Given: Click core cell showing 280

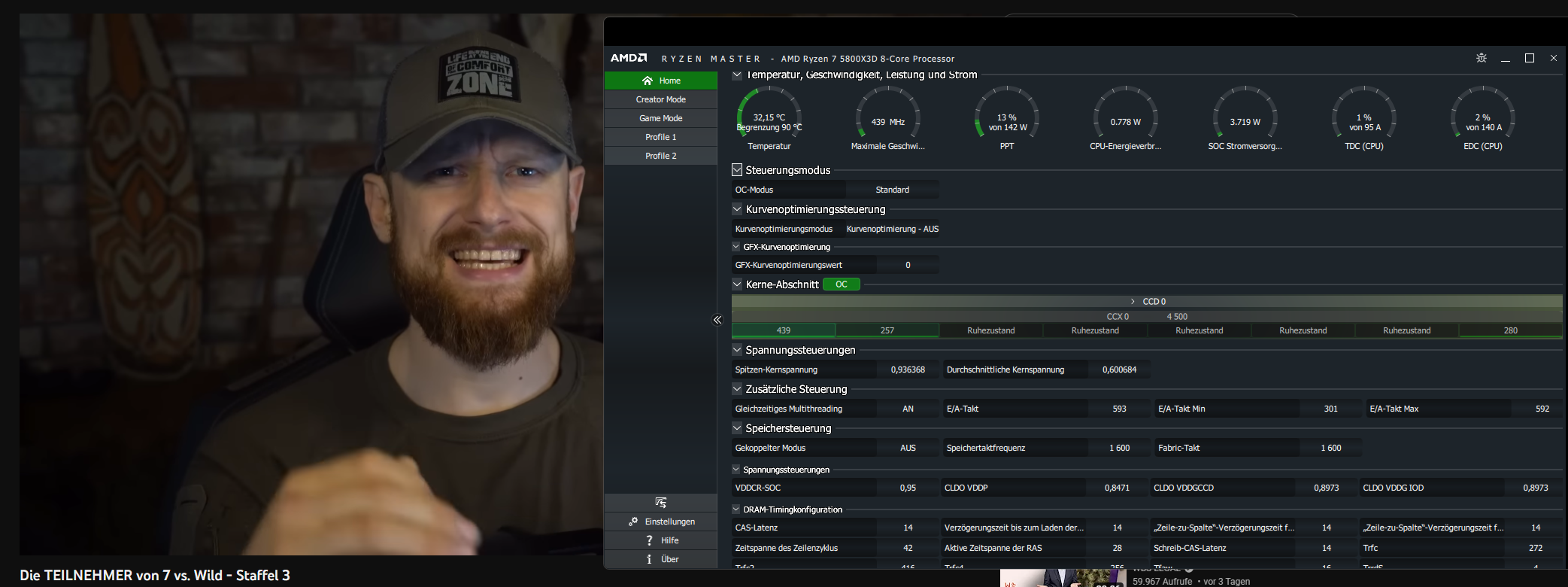Looking at the screenshot, I should (x=1511, y=330).
